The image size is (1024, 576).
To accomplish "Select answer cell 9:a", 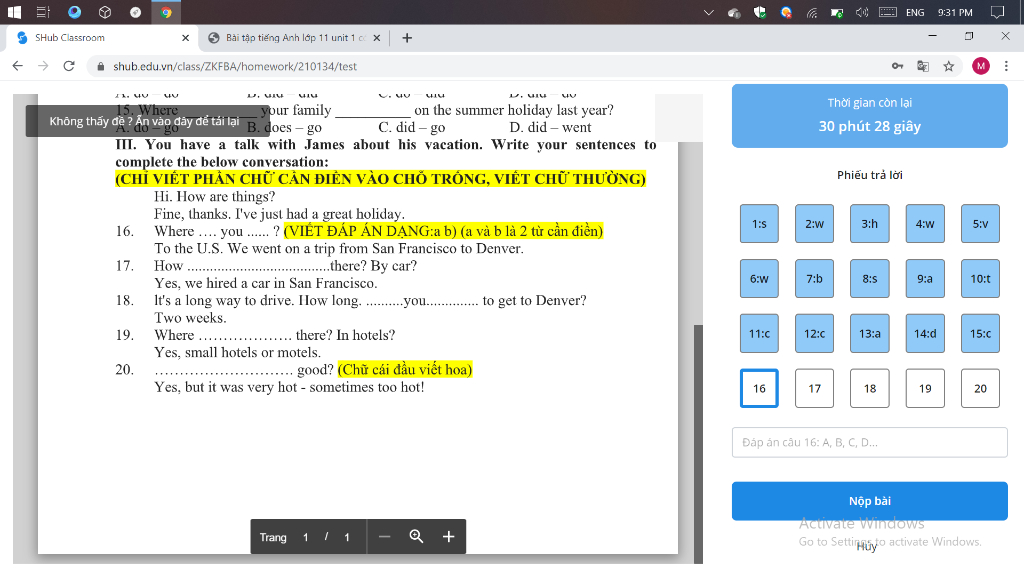I will [925, 279].
